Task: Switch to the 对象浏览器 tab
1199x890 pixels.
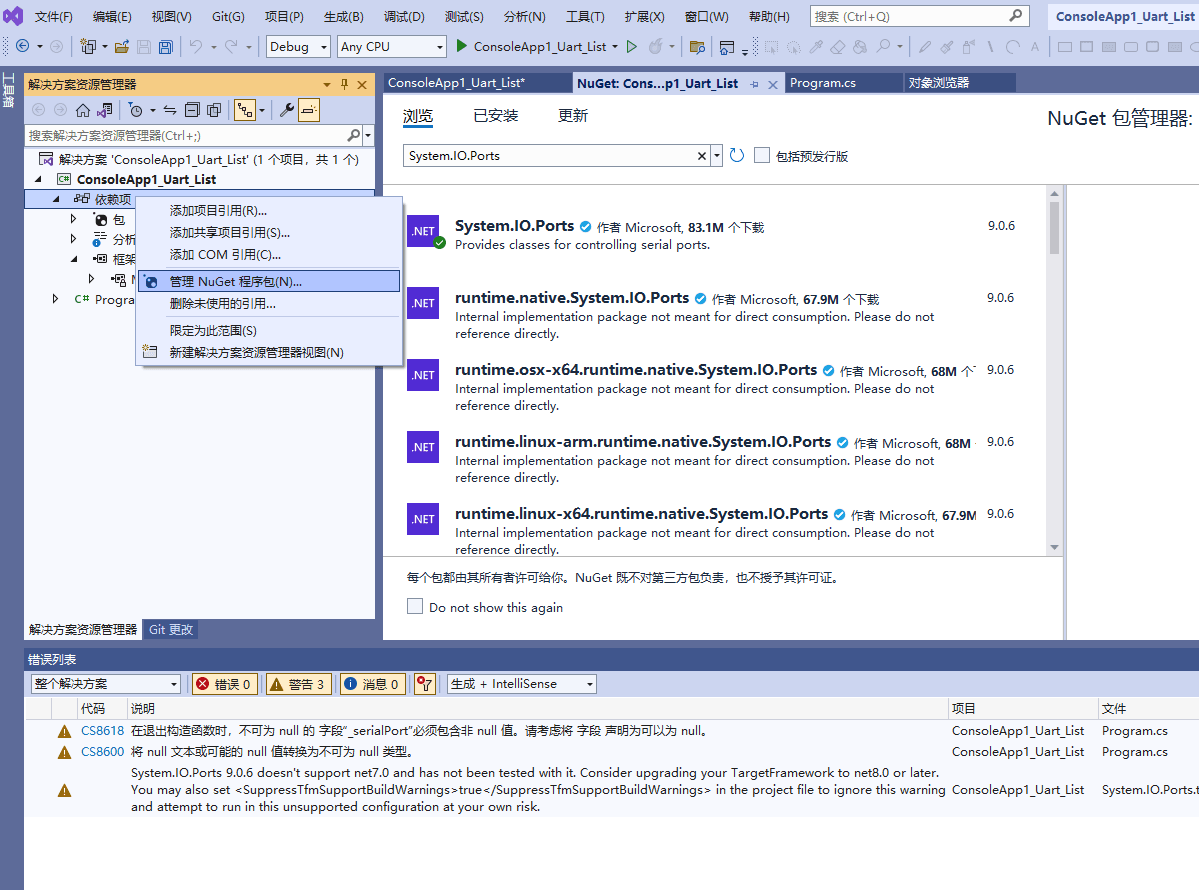Action: pyautogui.click(x=960, y=83)
